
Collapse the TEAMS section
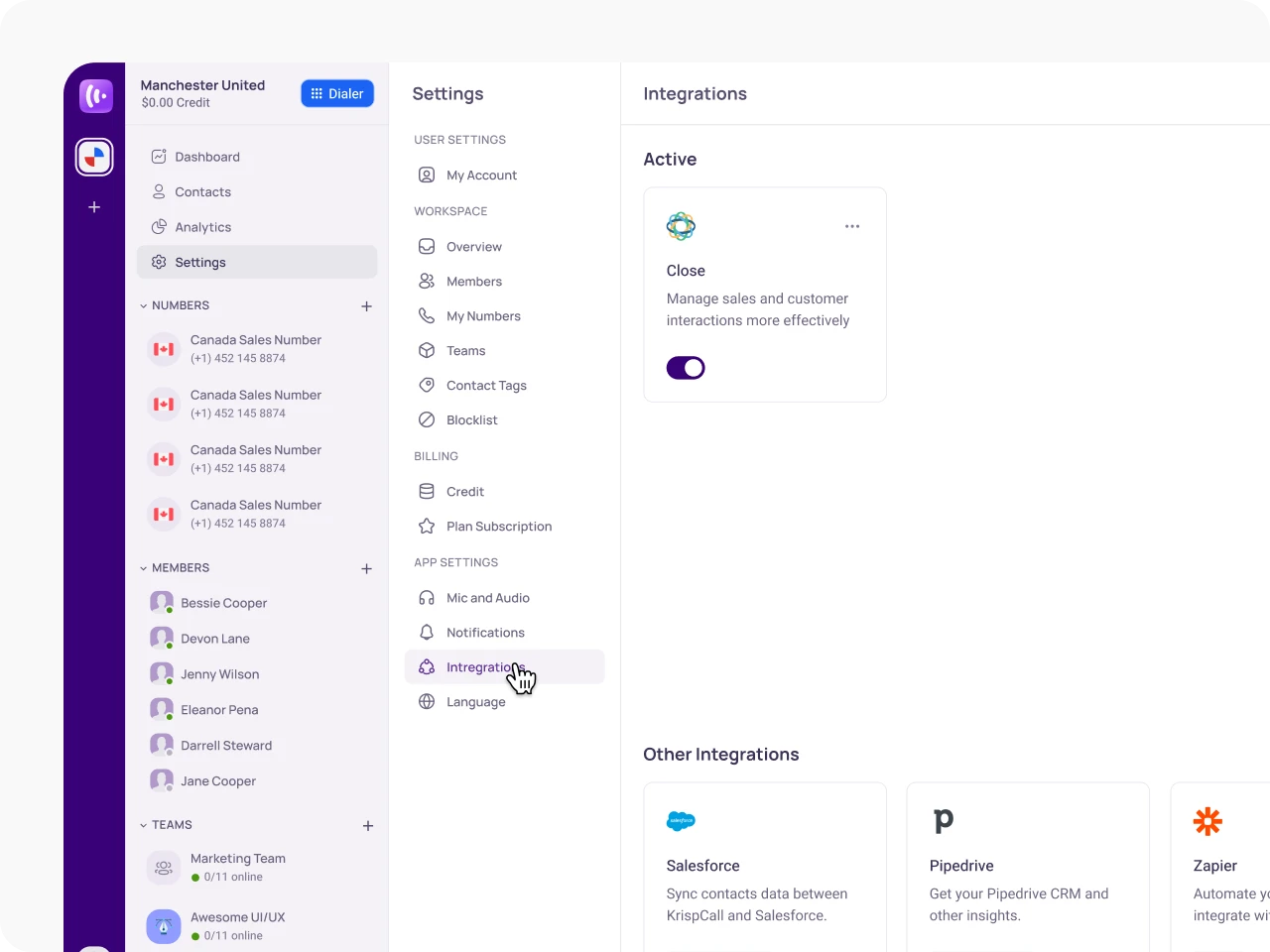tap(144, 825)
